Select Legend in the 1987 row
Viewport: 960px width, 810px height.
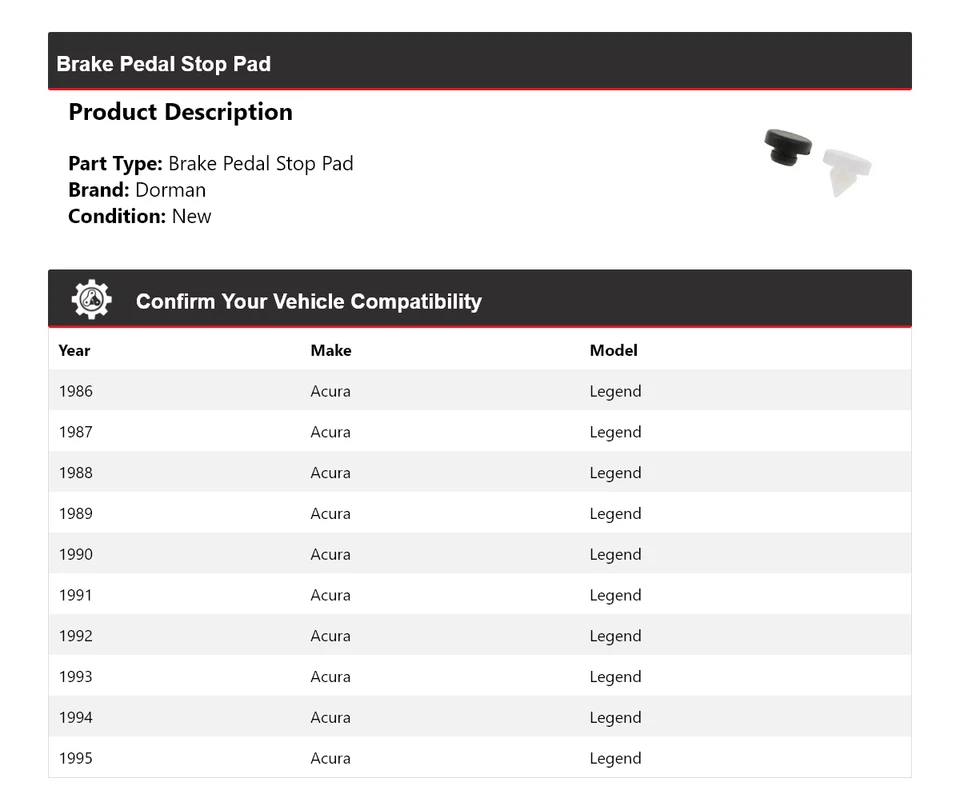tap(615, 432)
